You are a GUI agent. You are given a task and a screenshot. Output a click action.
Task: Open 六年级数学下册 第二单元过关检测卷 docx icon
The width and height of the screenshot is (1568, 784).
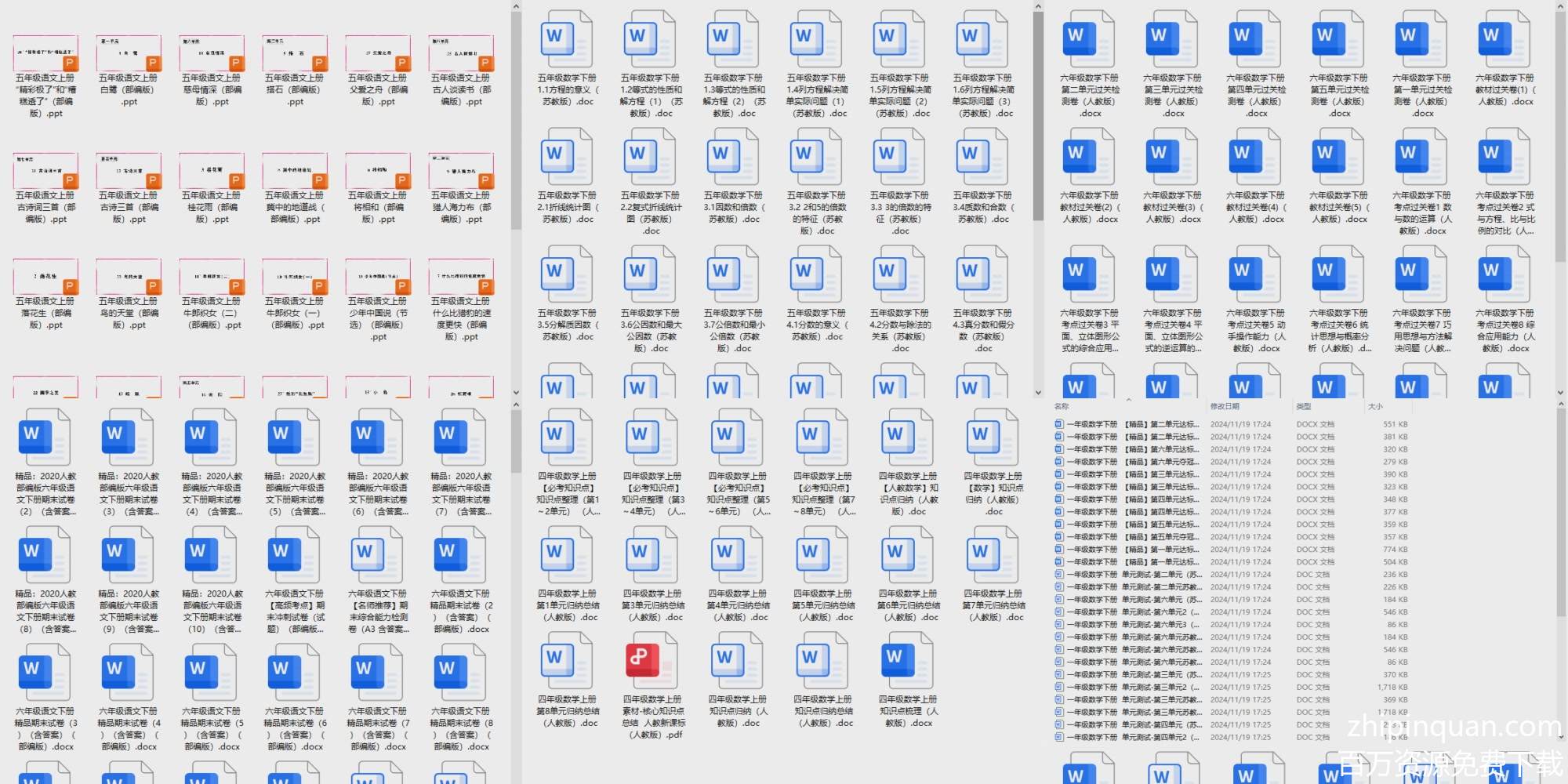(1089, 39)
